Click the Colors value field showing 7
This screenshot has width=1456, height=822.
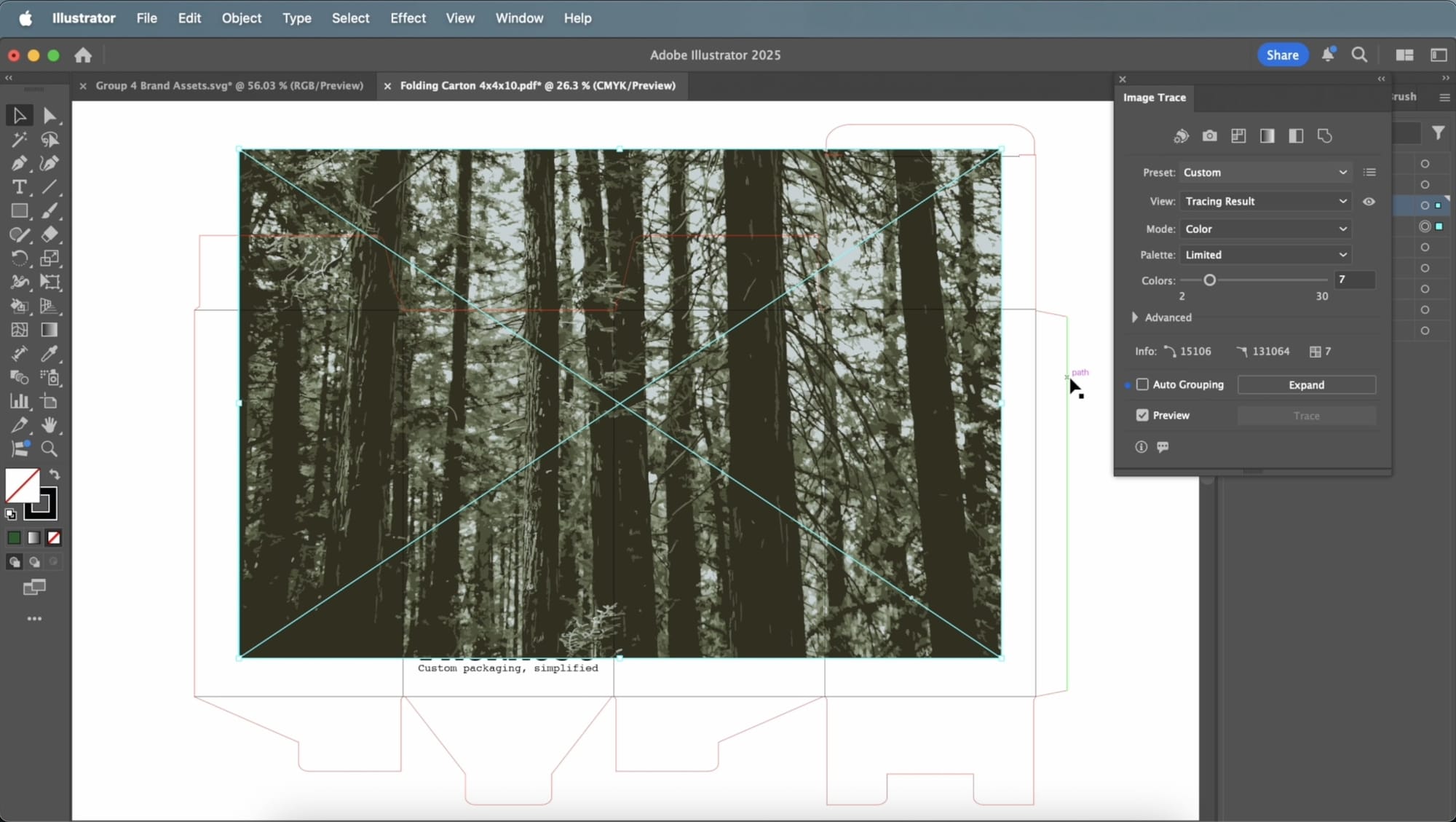point(1354,280)
